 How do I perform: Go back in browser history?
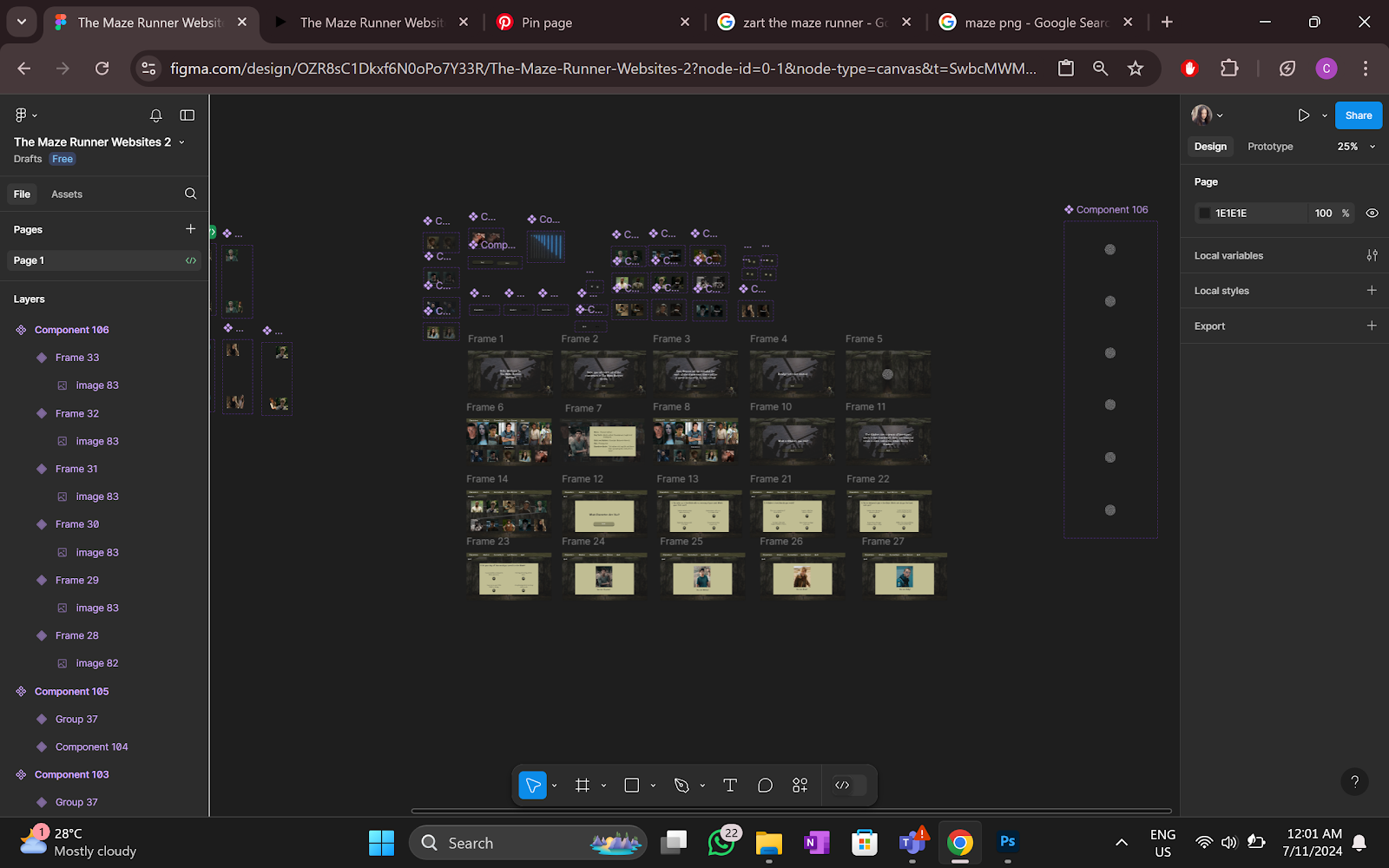(x=24, y=69)
